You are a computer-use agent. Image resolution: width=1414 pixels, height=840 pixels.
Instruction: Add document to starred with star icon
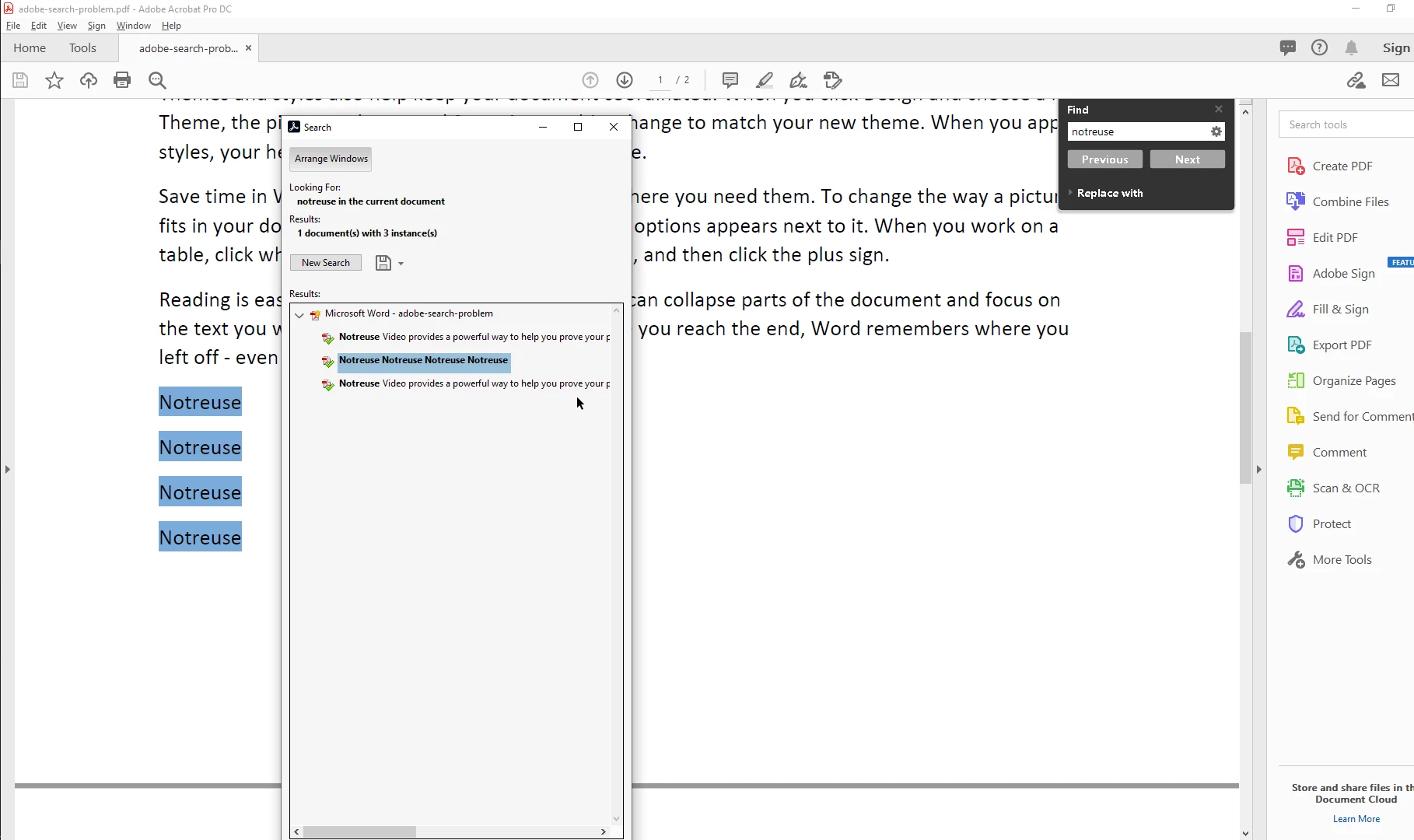point(54,80)
